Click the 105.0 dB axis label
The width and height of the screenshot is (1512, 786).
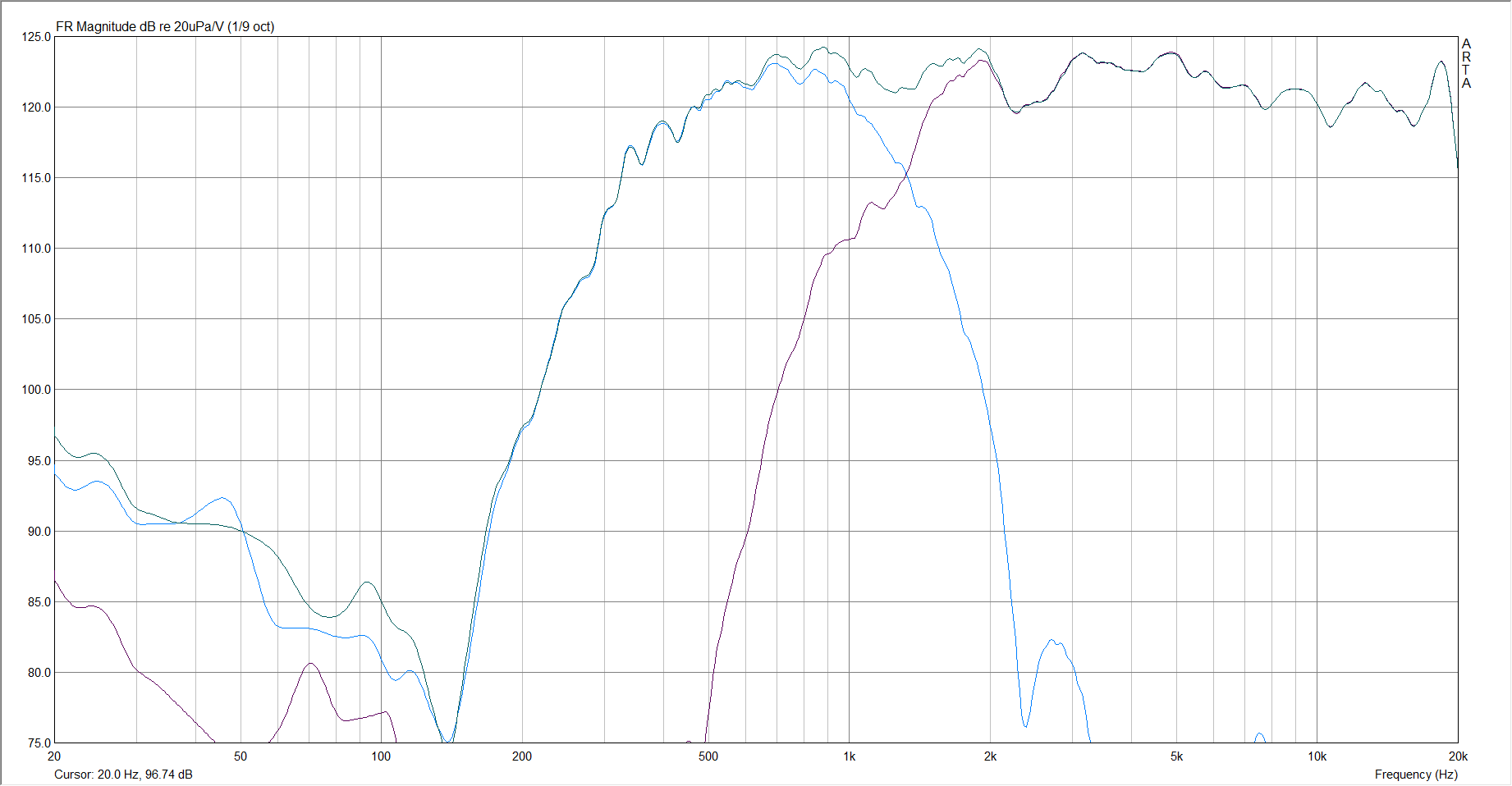click(36, 319)
